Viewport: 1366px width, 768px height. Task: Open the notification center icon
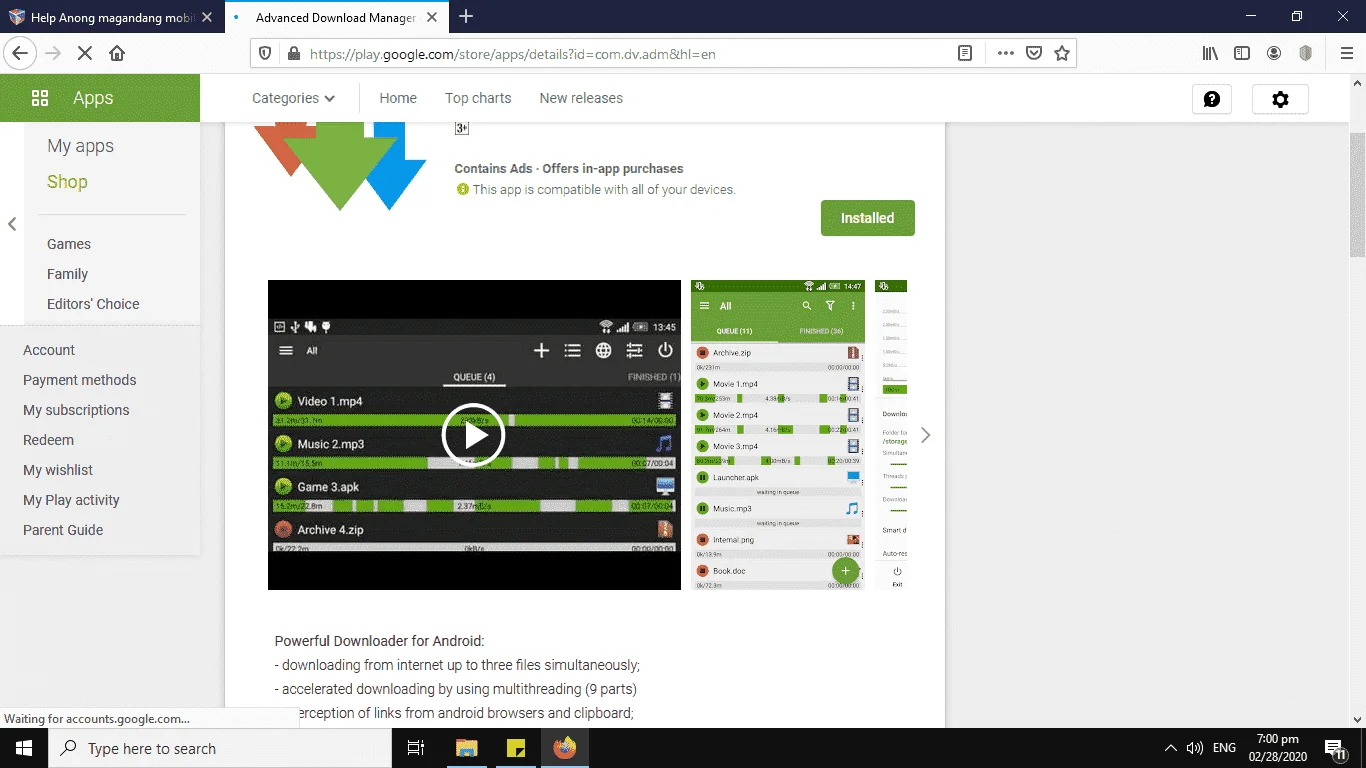click(1334, 748)
